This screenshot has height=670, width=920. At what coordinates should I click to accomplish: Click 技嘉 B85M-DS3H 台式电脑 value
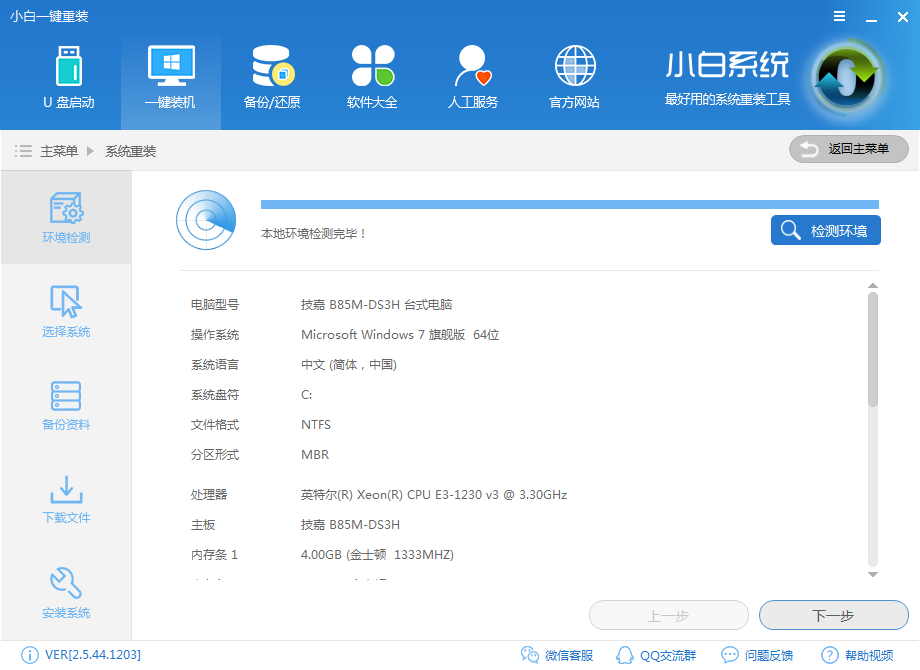(x=377, y=304)
